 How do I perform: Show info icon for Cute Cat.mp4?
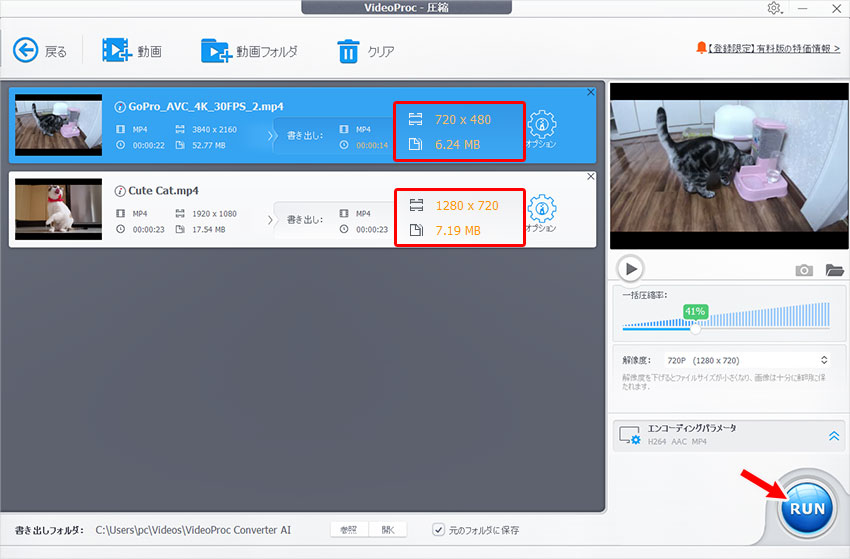click(120, 191)
